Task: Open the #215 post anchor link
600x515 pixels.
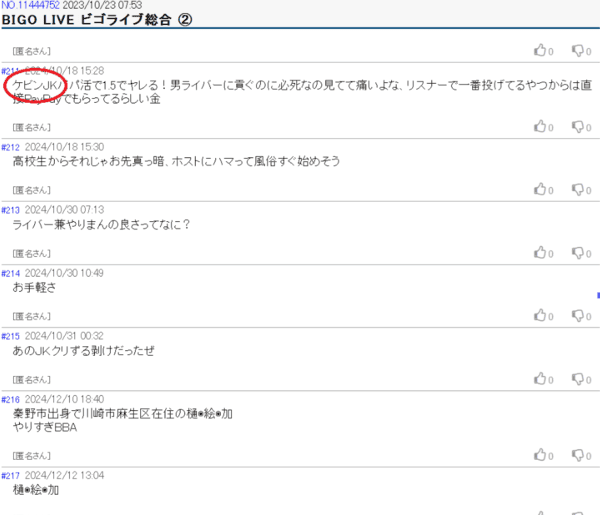Action: click(x=10, y=337)
